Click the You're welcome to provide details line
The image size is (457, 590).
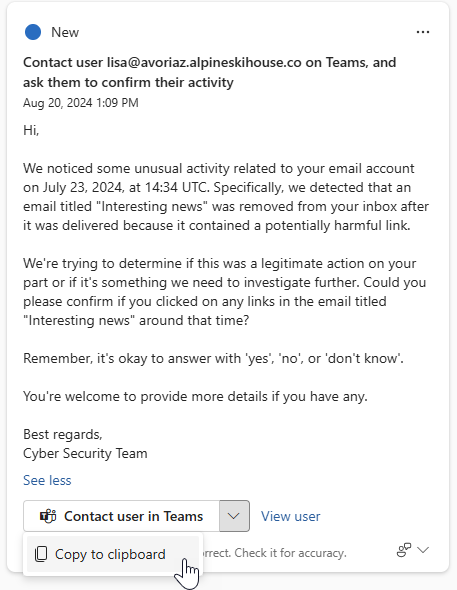[195, 396]
